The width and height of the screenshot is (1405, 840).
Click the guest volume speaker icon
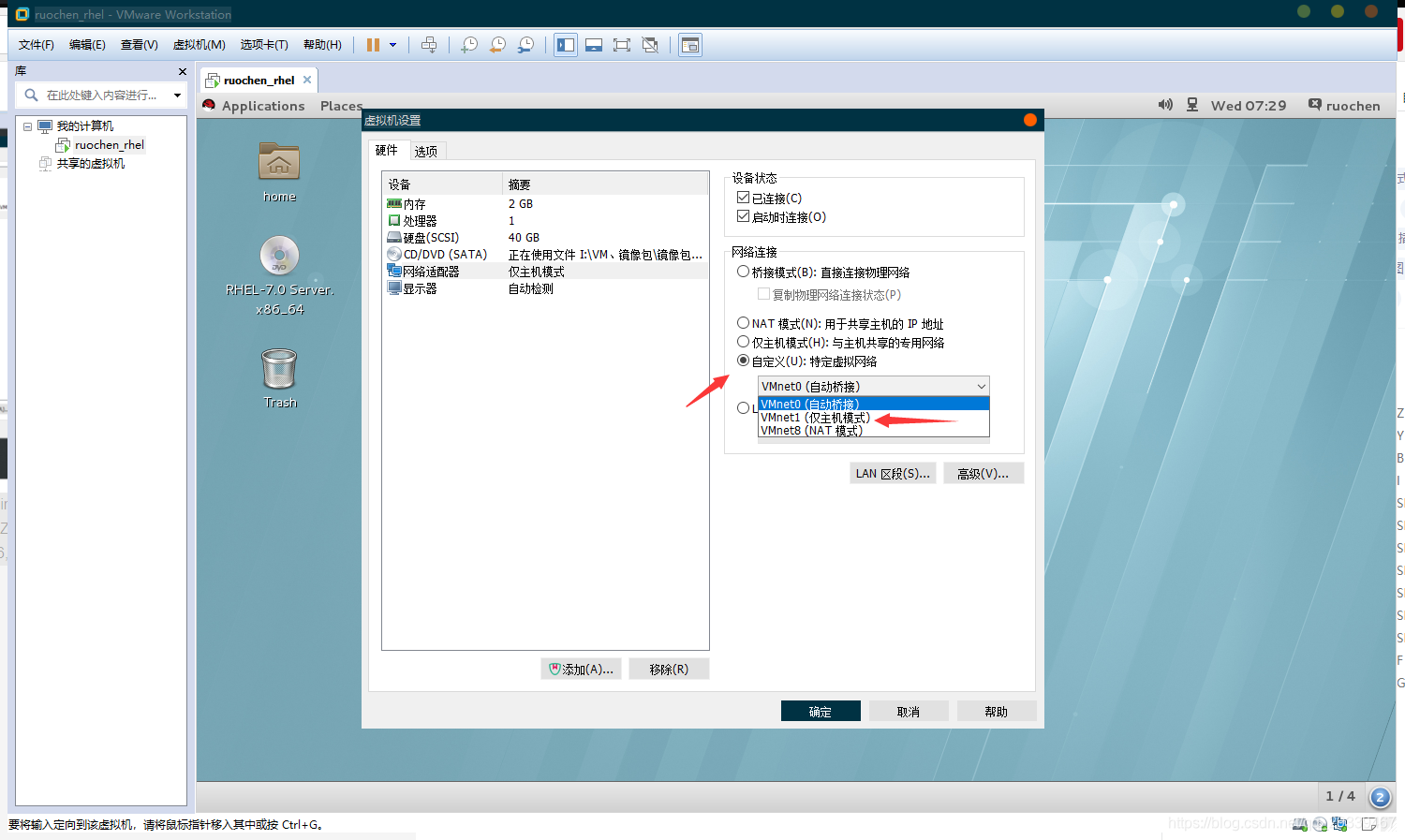[x=1165, y=105]
